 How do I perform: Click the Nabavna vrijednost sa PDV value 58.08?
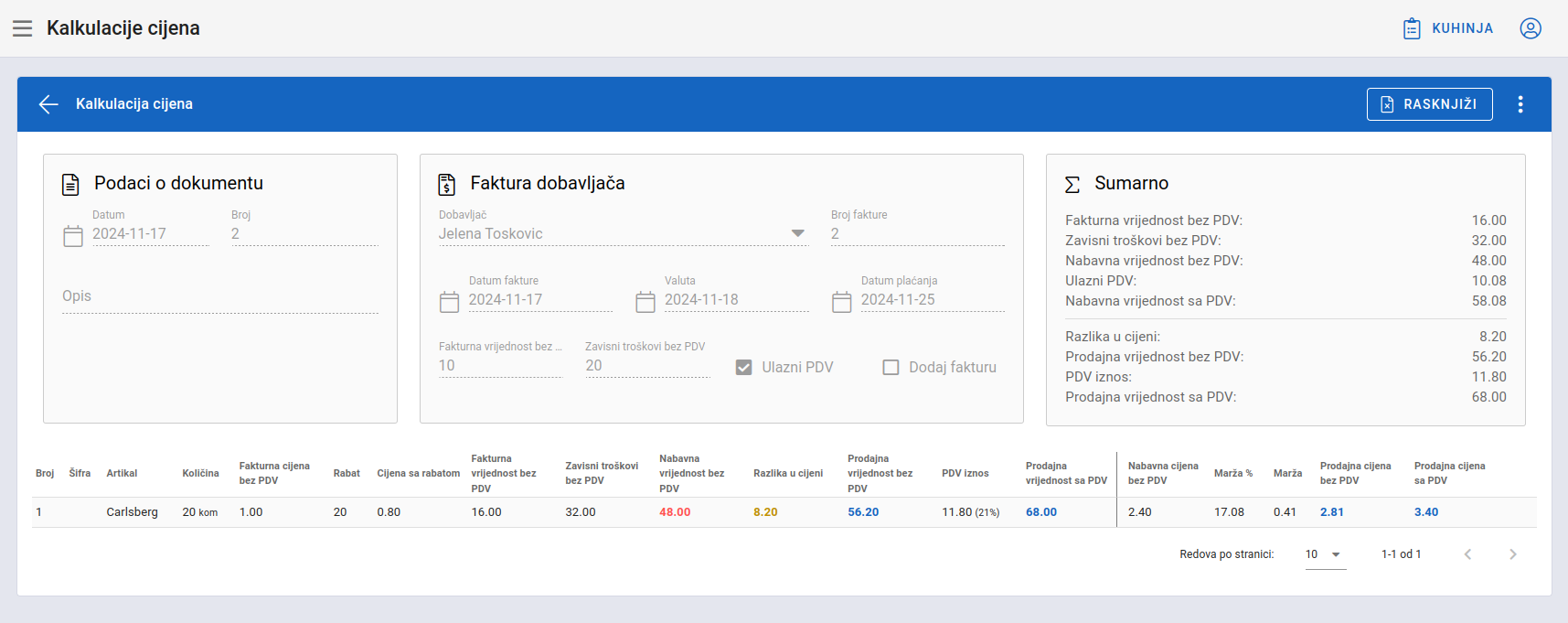1489,301
